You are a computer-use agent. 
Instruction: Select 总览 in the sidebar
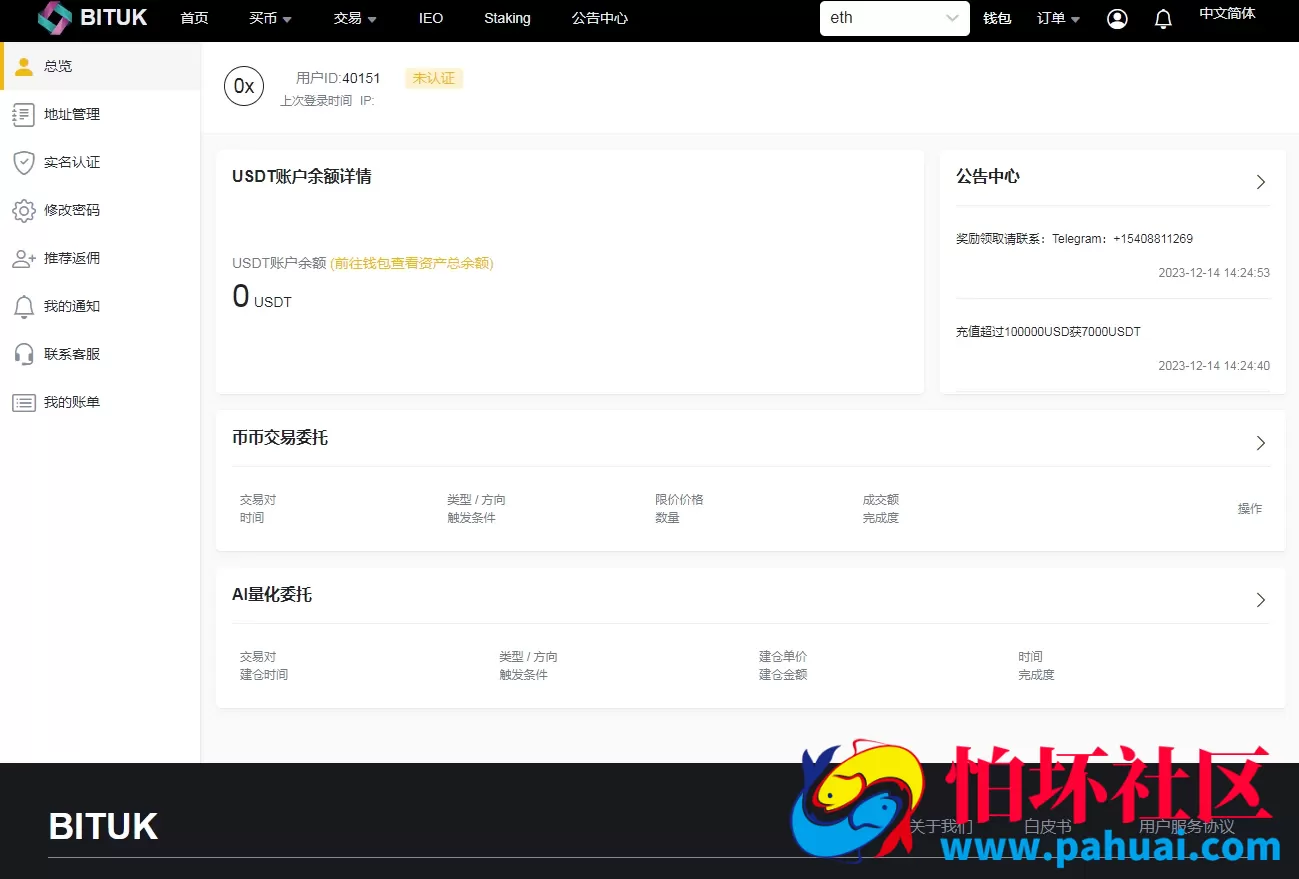click(x=100, y=66)
